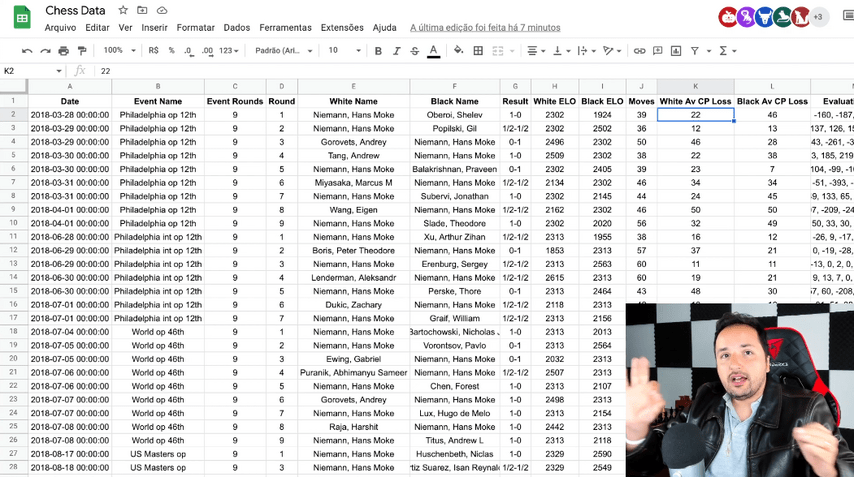Format as percent
The width and height of the screenshot is (854, 477).
click(x=172, y=51)
